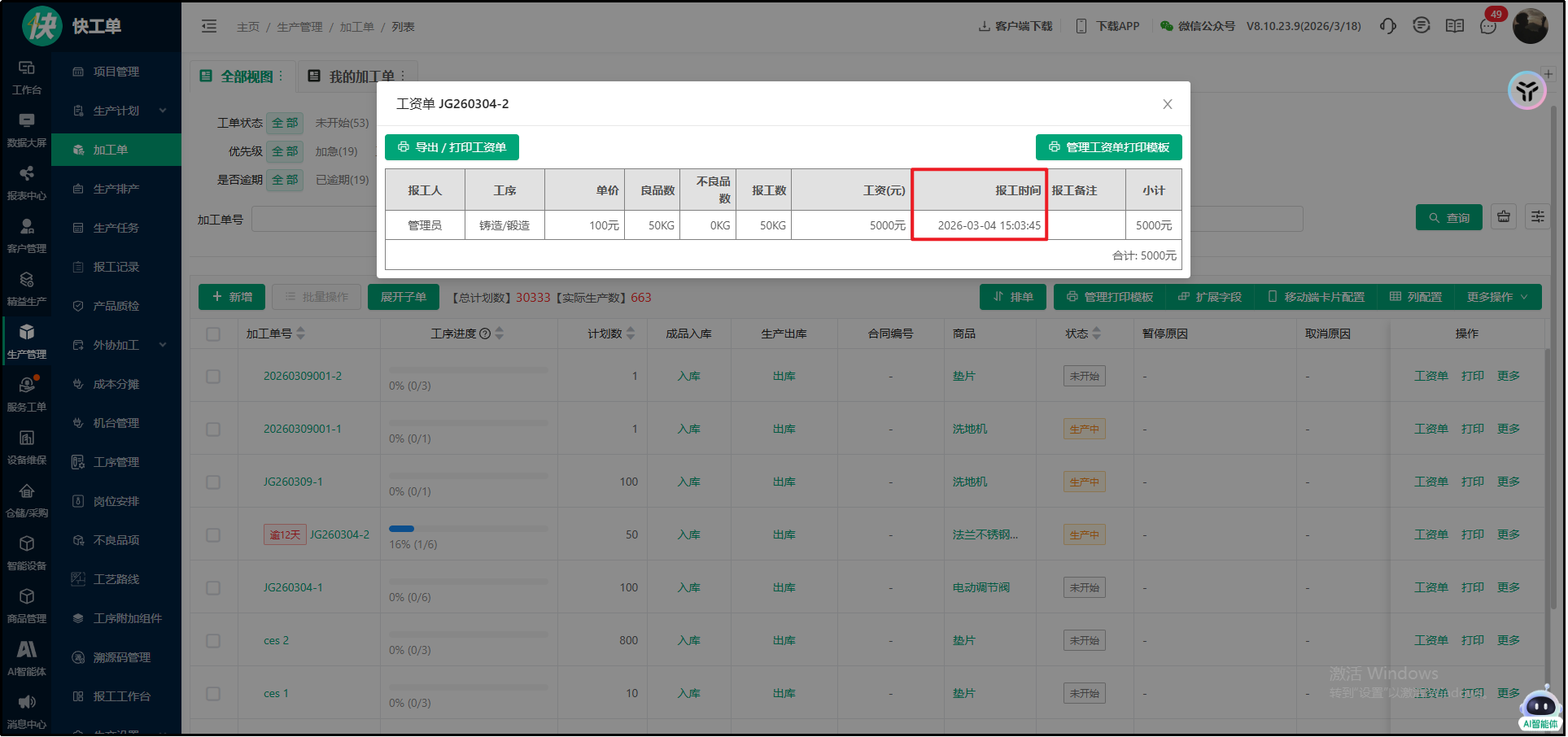Screen dimensions: 1568x737
Task: Click the help manual book icon
Action: tap(1454, 26)
